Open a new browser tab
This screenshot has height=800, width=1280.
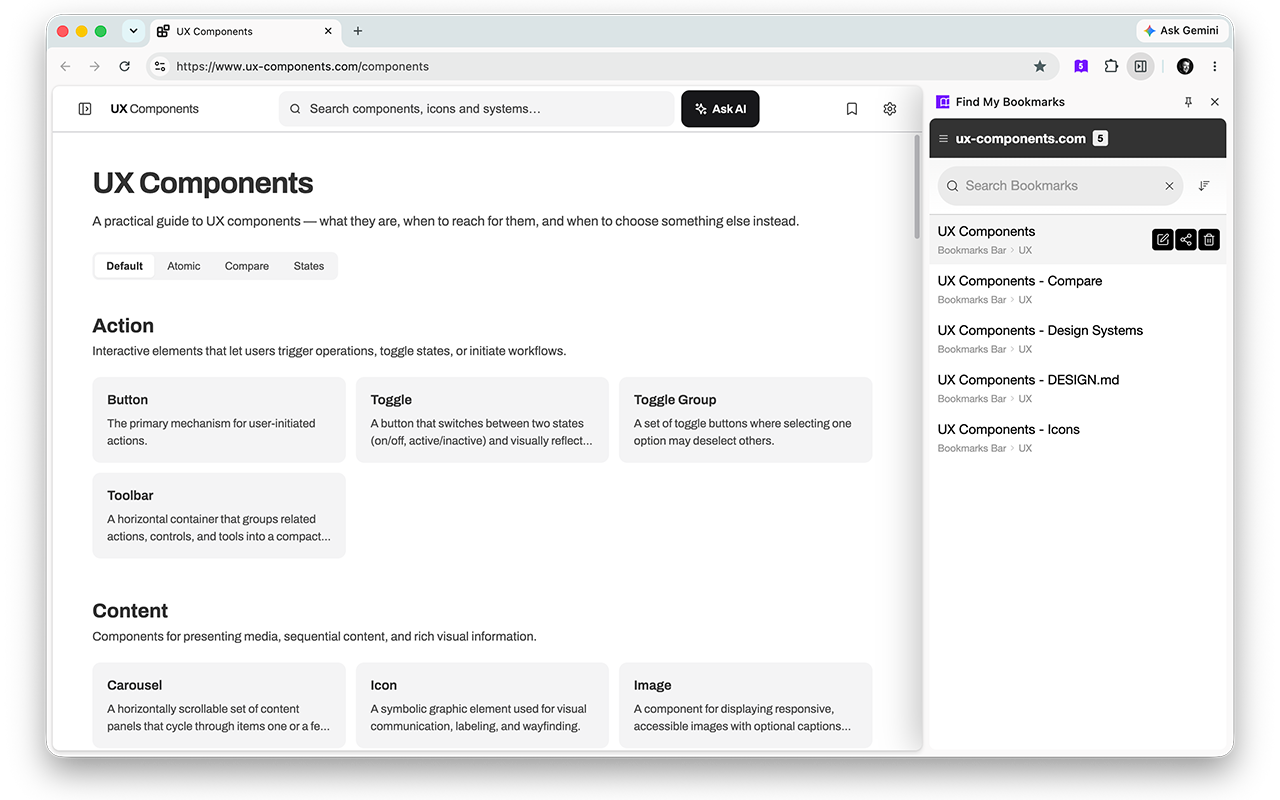pyautogui.click(x=358, y=31)
